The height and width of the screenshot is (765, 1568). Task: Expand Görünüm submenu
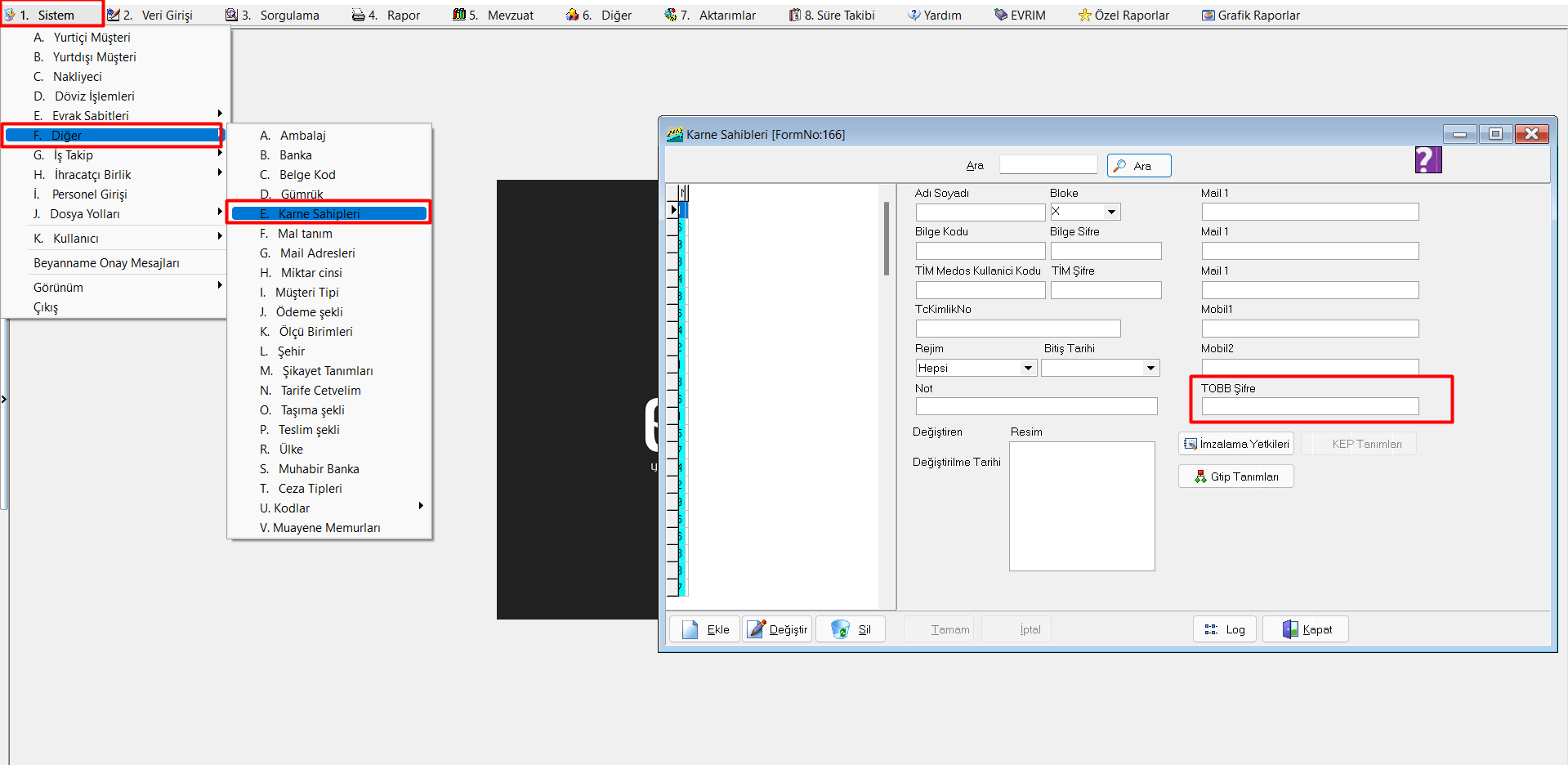pos(114,287)
